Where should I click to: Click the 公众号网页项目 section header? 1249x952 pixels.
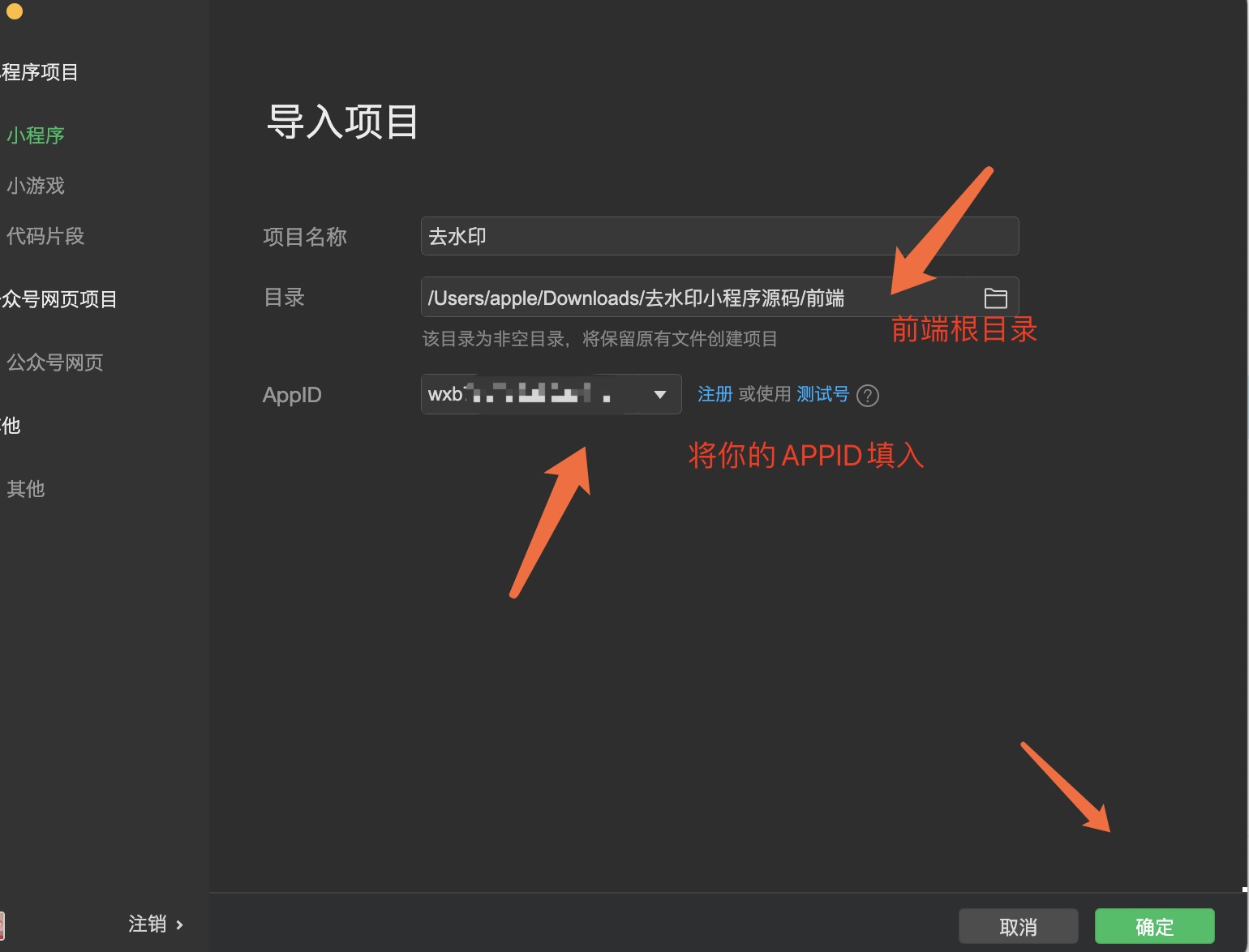[58, 299]
